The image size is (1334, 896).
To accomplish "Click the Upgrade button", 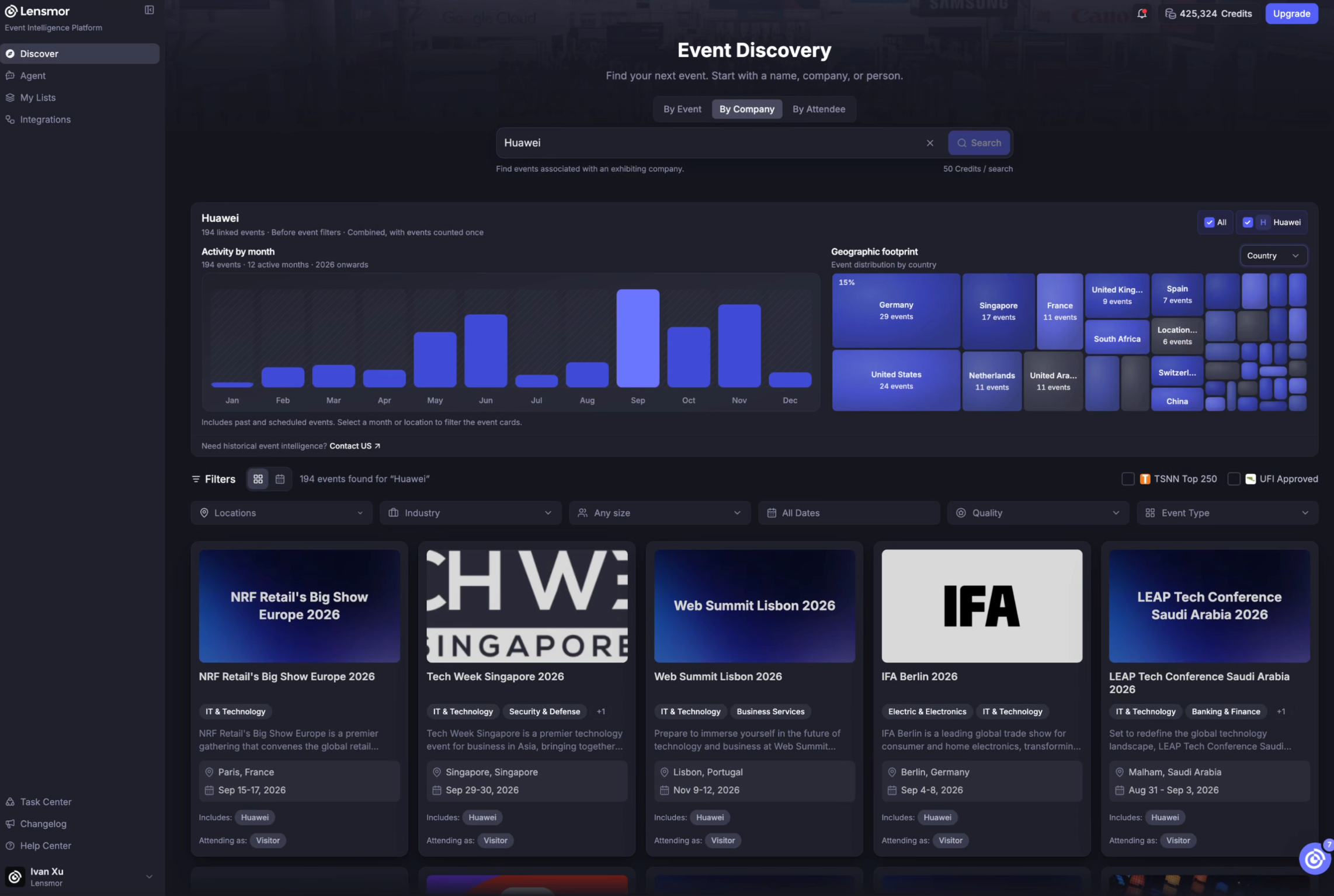I will (1291, 13).
